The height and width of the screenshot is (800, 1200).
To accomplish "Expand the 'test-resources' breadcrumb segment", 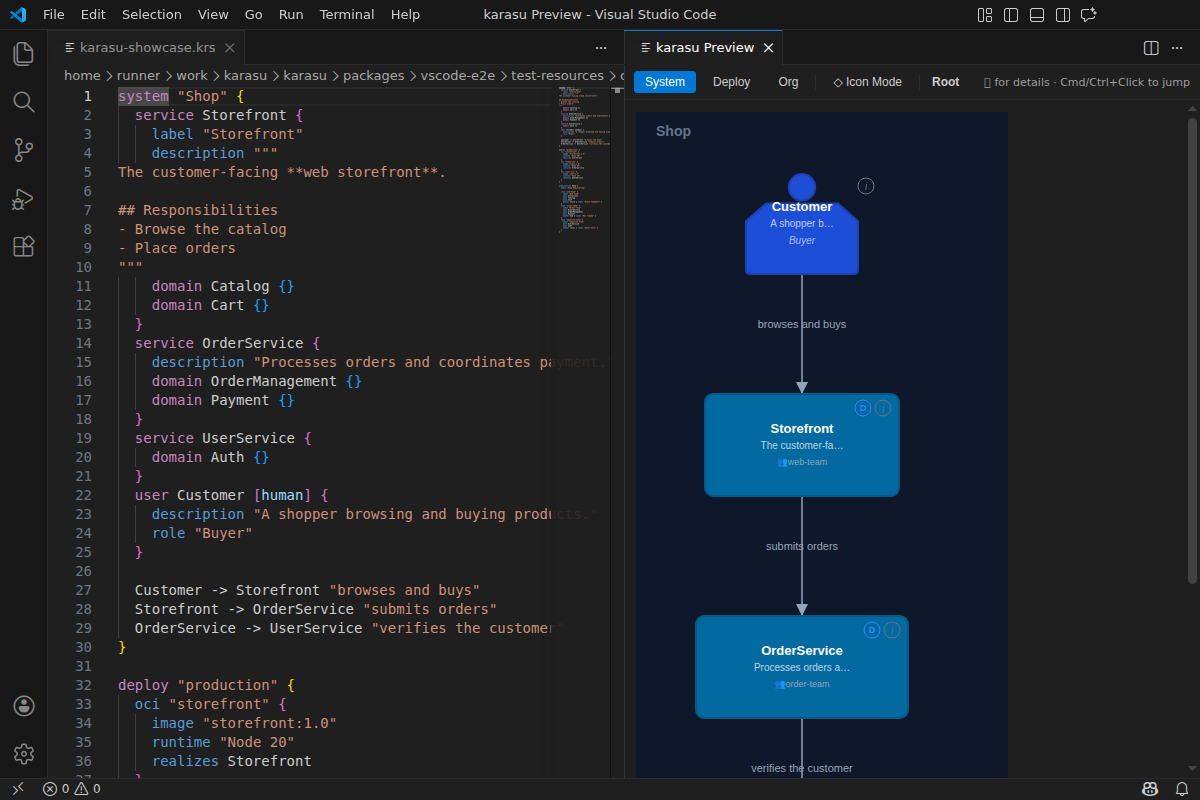I will click(x=557, y=75).
